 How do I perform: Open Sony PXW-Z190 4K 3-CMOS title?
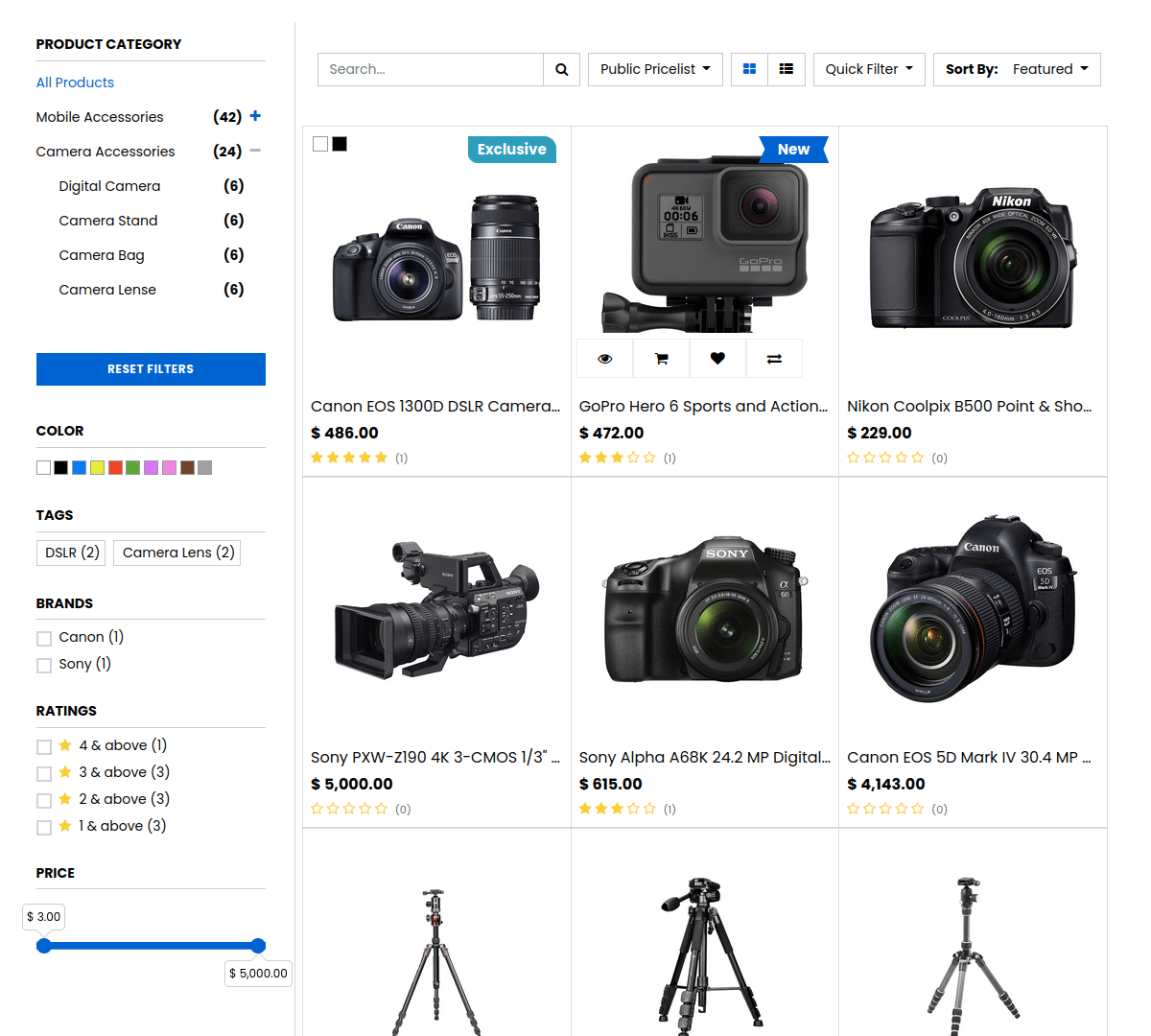435,758
